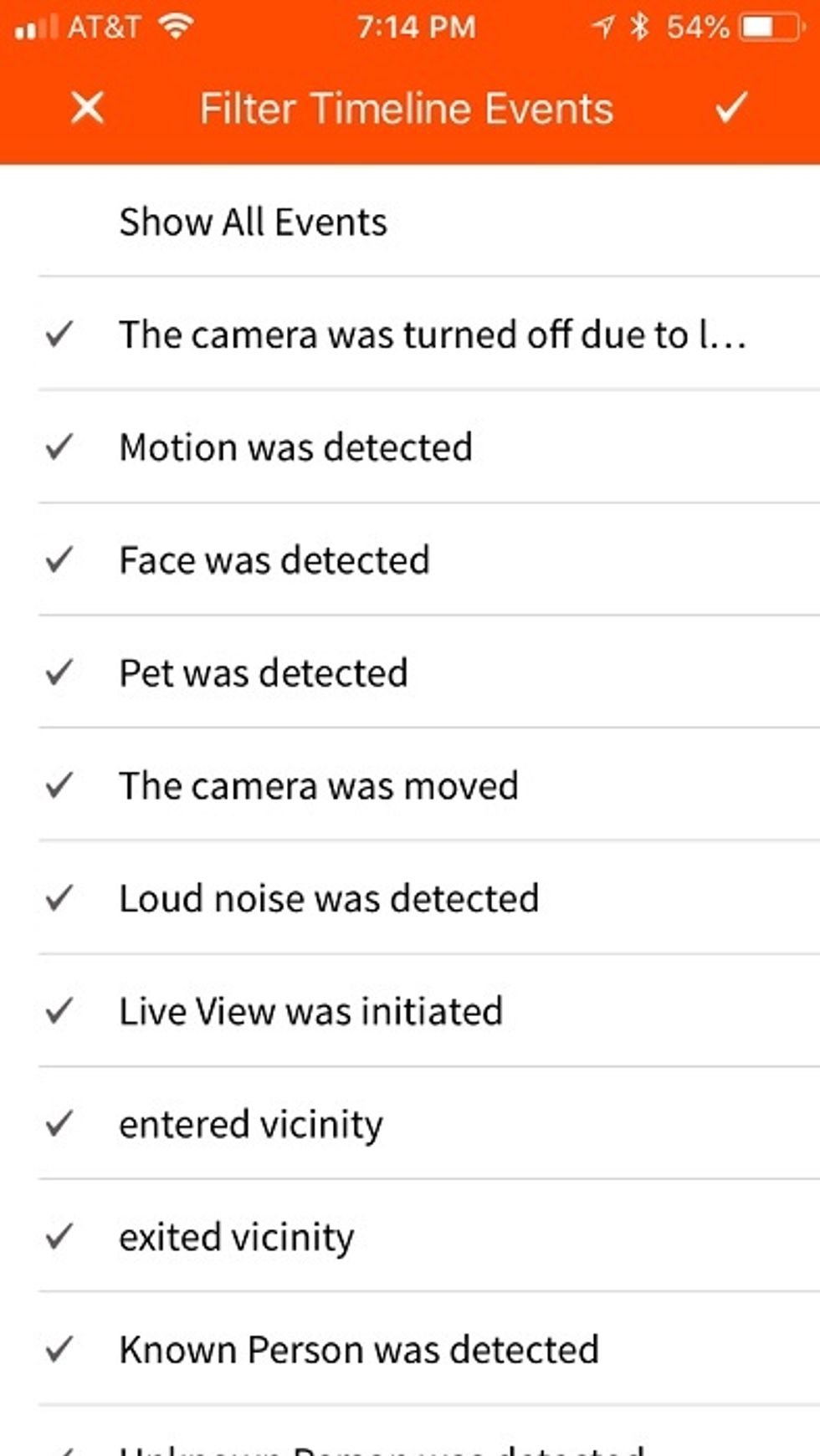Viewport: 820px width, 1456px height.
Task: Tap the location services arrow icon
Action: 602,28
